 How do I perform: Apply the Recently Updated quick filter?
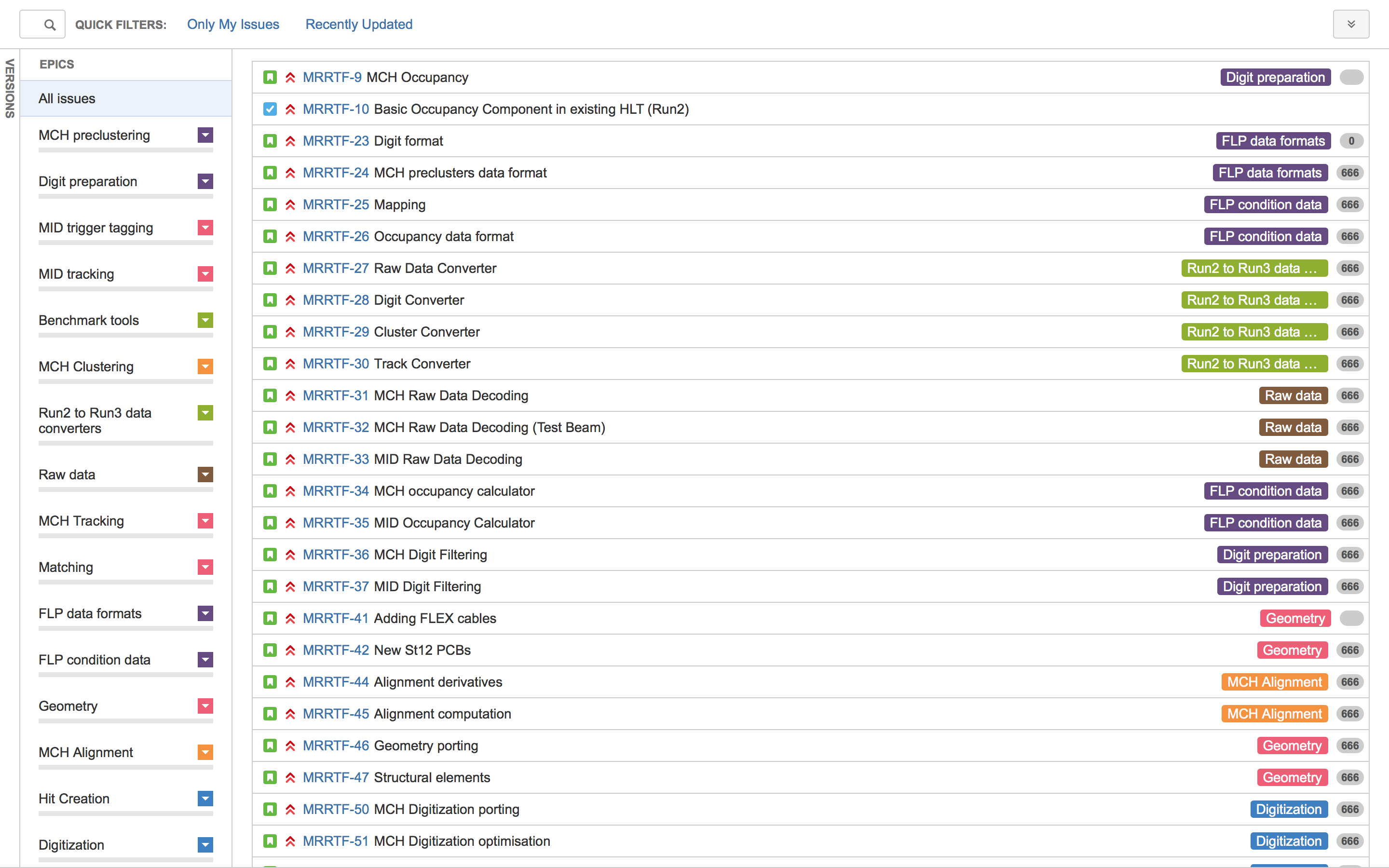tap(359, 24)
